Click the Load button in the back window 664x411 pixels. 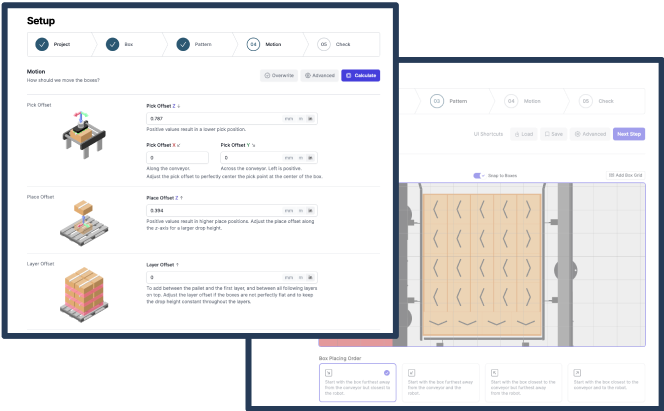(x=524, y=134)
